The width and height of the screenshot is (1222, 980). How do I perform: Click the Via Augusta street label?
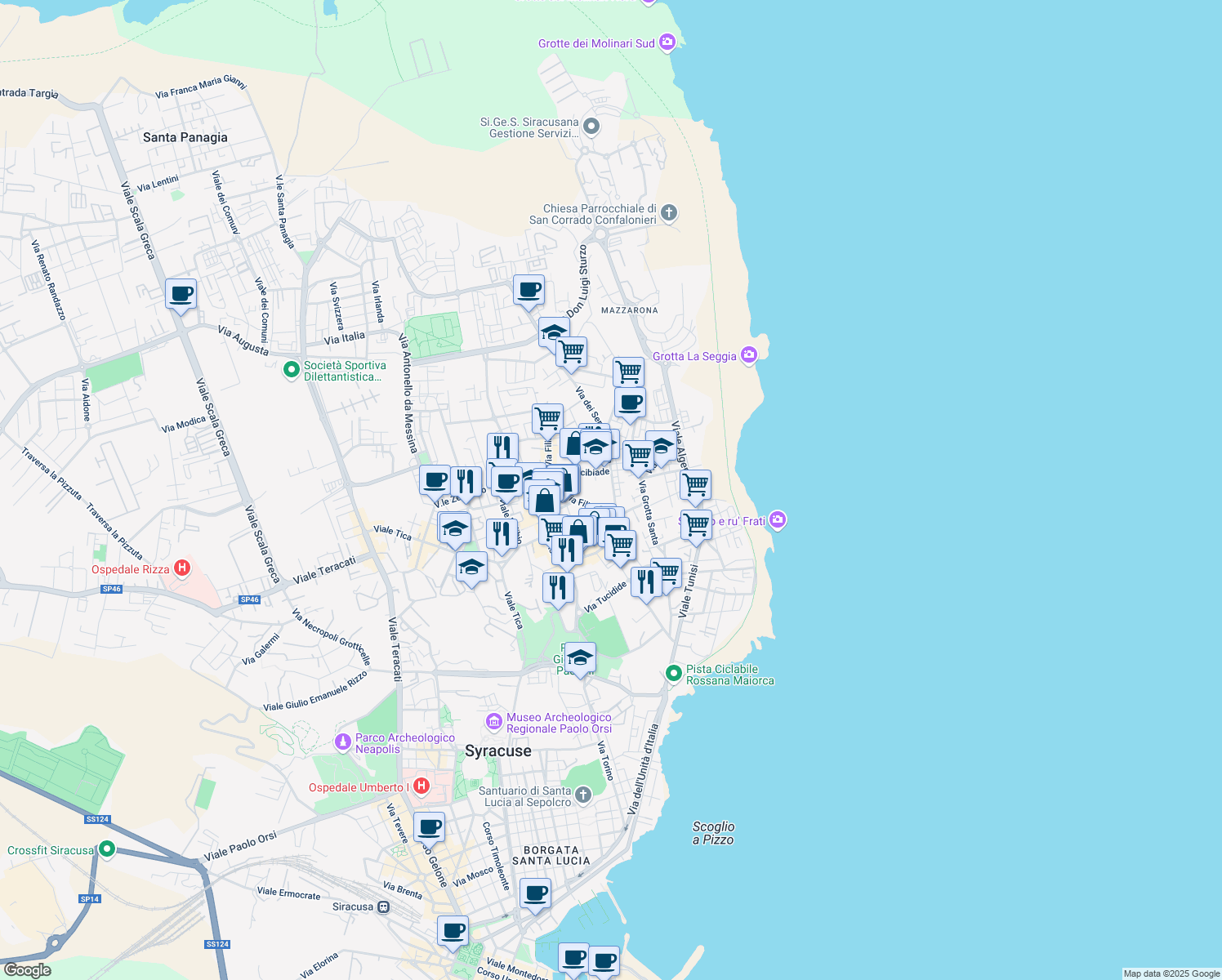(x=243, y=341)
